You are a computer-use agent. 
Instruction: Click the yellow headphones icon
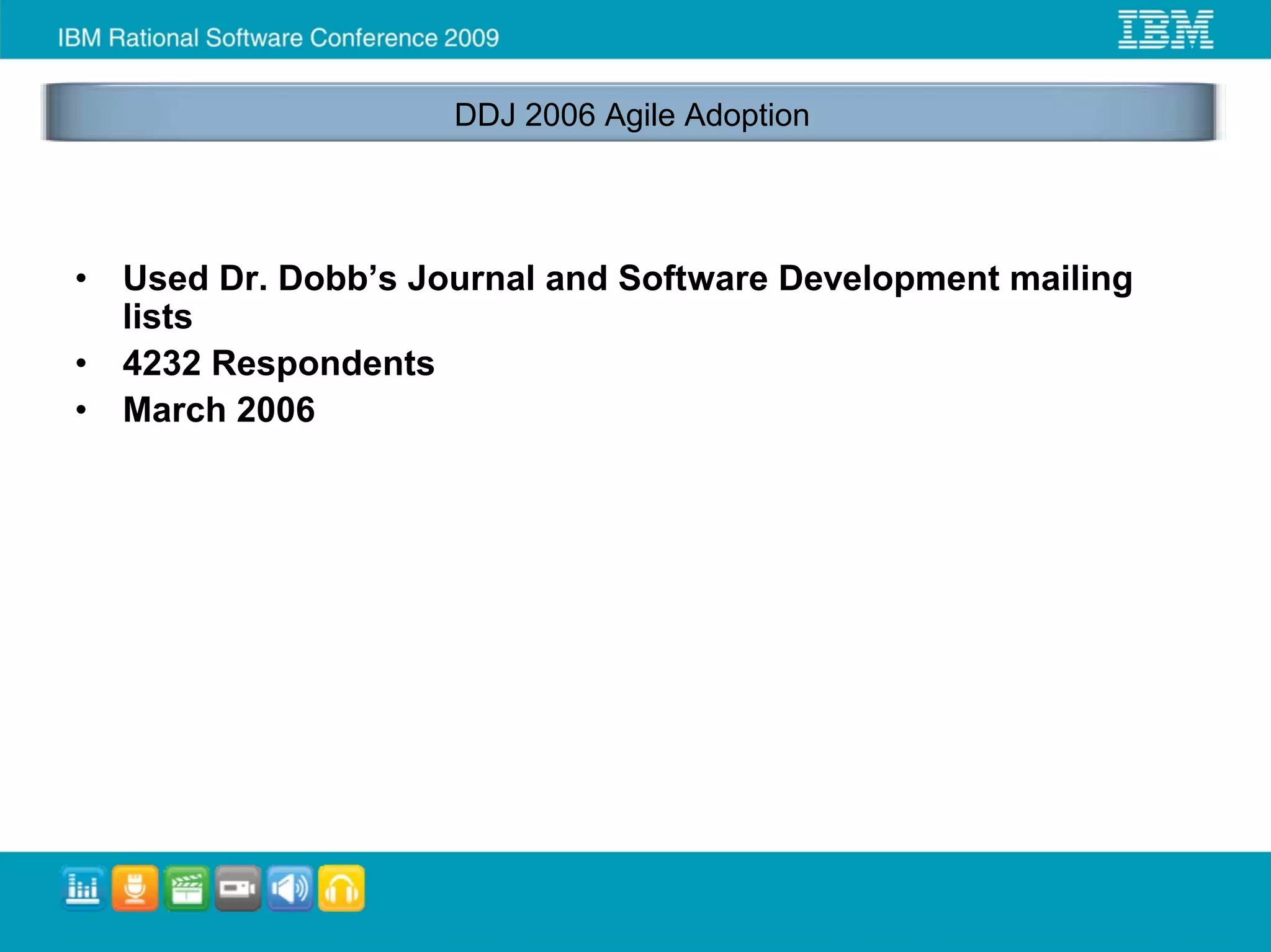point(341,888)
